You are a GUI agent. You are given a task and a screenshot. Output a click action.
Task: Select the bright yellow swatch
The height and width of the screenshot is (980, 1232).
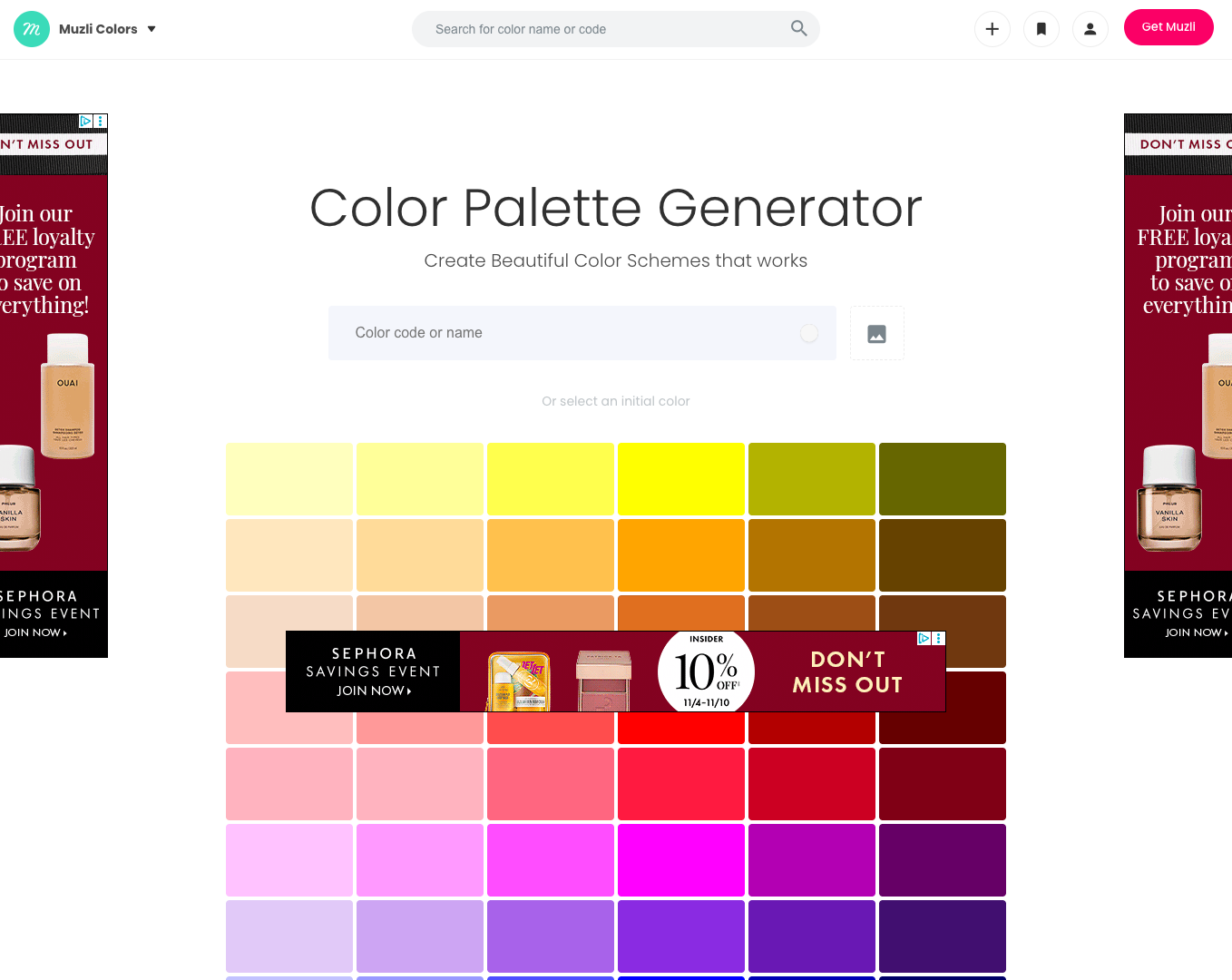[x=681, y=478]
